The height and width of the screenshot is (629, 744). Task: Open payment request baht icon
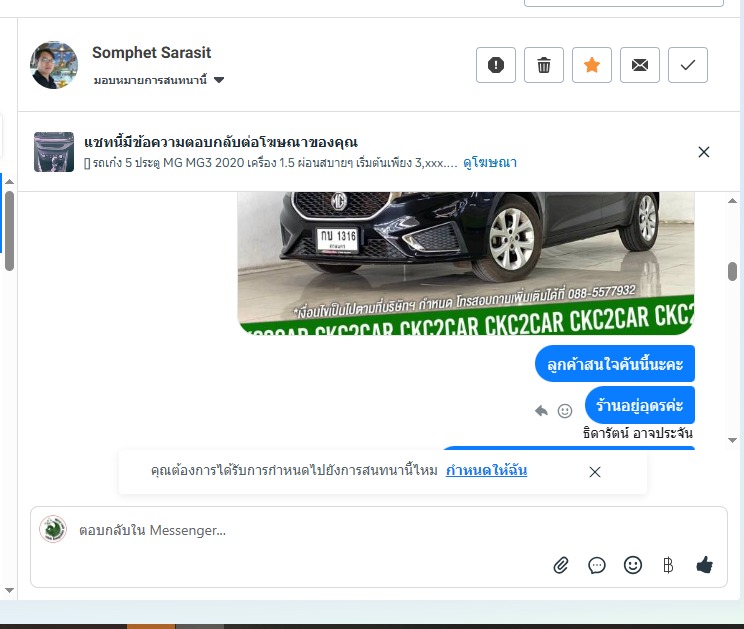668,565
